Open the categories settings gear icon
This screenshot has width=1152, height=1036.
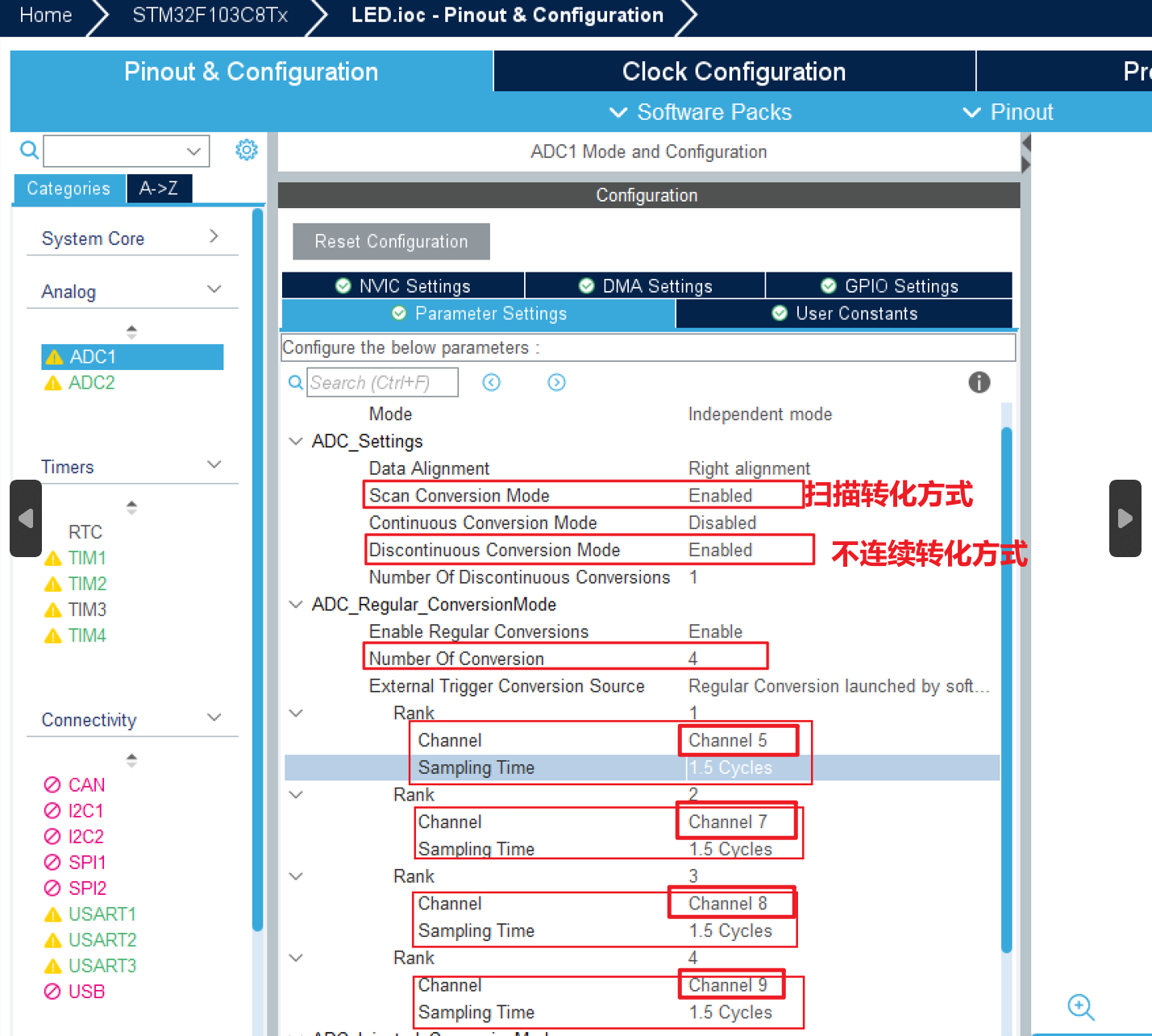coord(247,150)
